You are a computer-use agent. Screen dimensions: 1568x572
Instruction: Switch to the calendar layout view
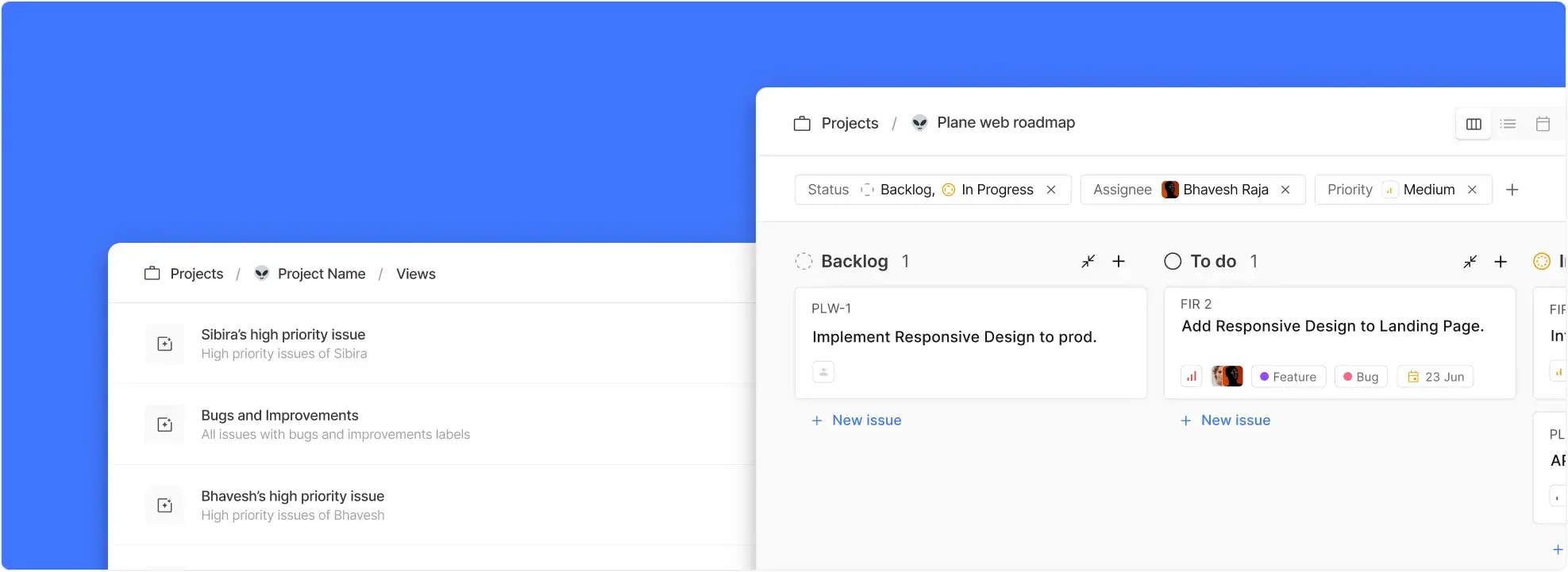tap(1543, 124)
